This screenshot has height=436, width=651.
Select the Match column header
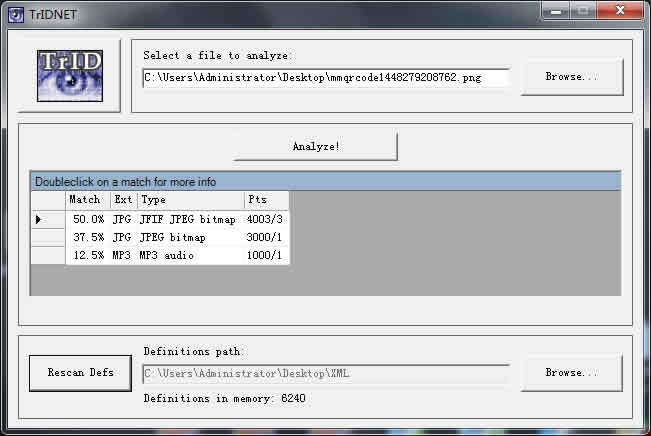point(88,200)
